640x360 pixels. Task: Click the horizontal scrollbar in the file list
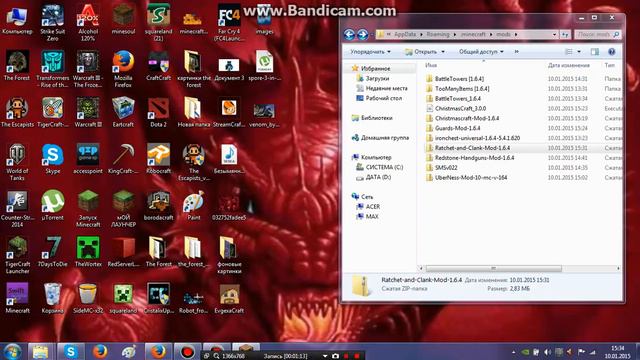pyautogui.click(x=493, y=268)
